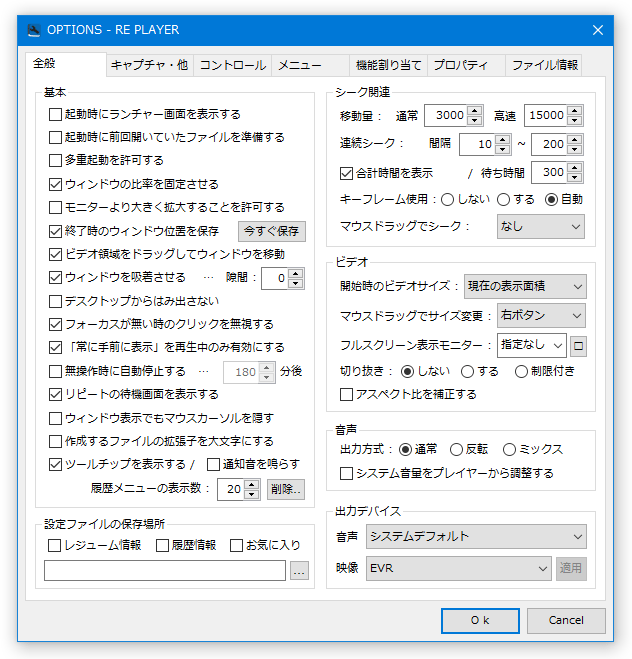Close the OPTIONS dialog with X

[598, 30]
